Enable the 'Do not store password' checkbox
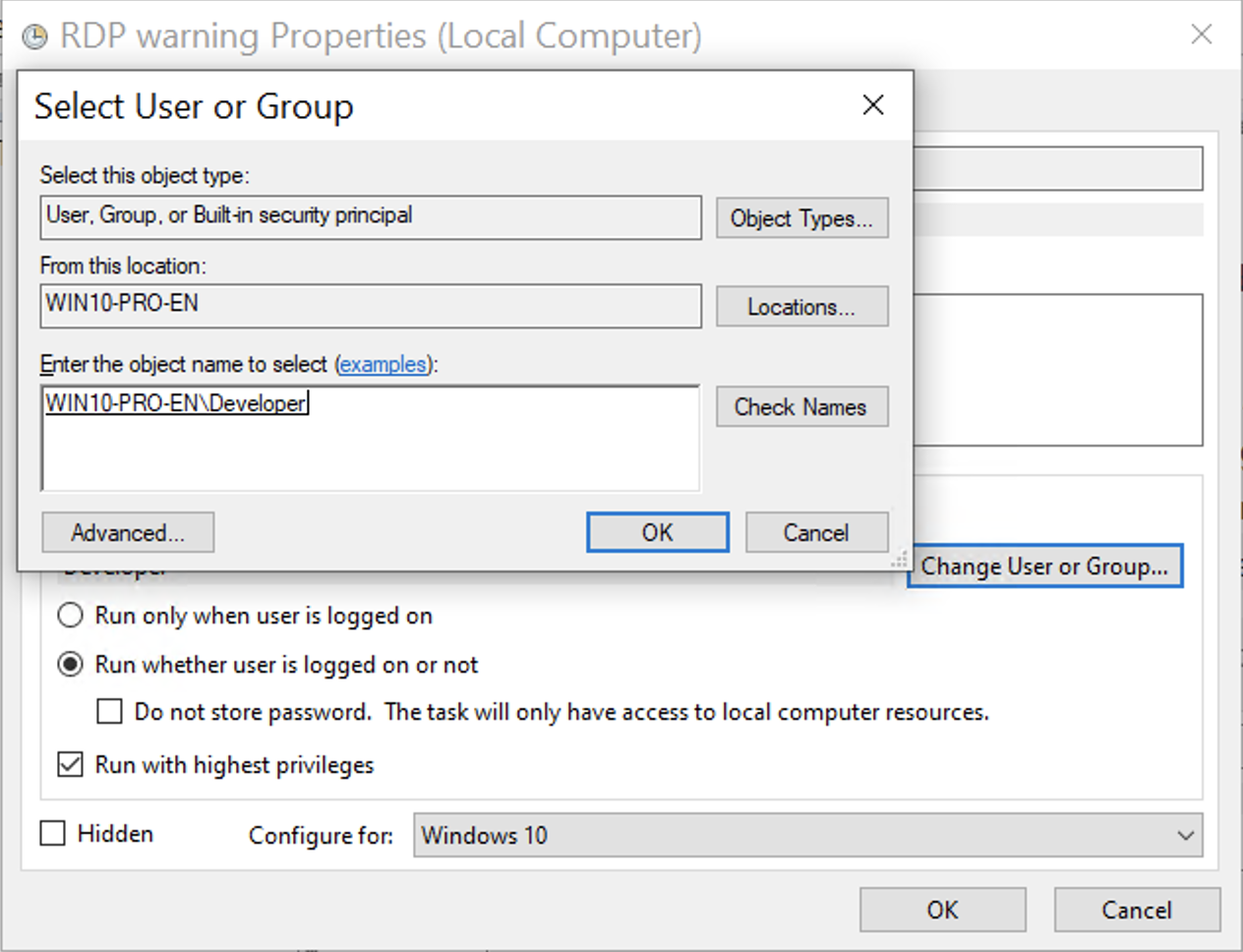Screen dimensions: 1243x952 click(x=109, y=711)
